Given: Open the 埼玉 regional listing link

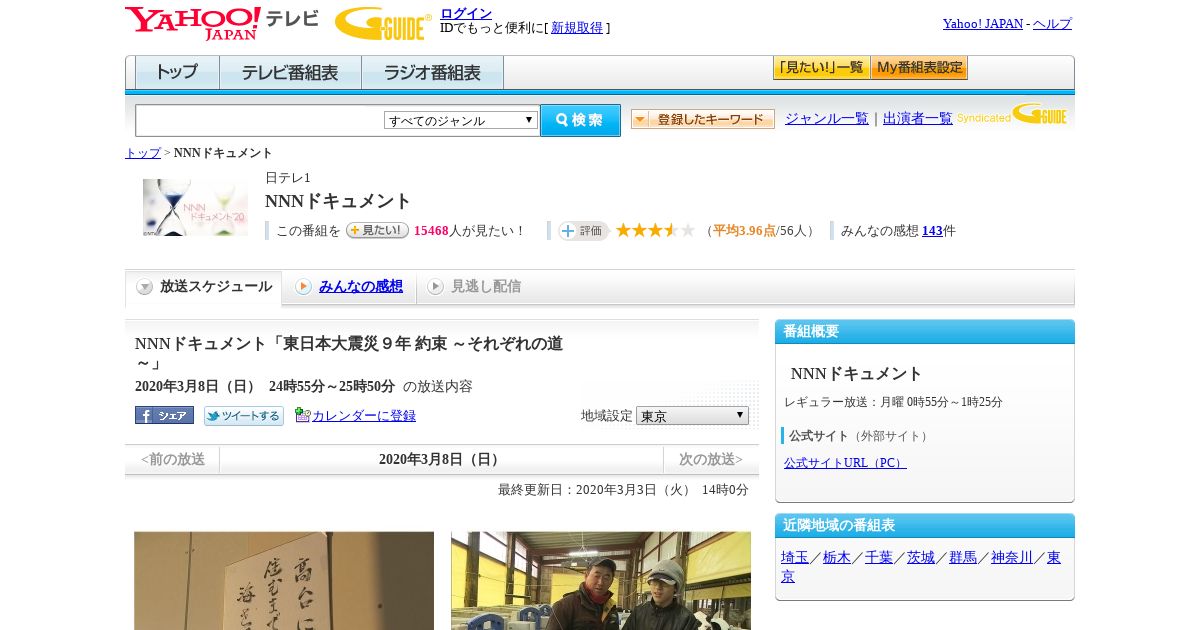Looking at the screenshot, I should [x=795, y=557].
